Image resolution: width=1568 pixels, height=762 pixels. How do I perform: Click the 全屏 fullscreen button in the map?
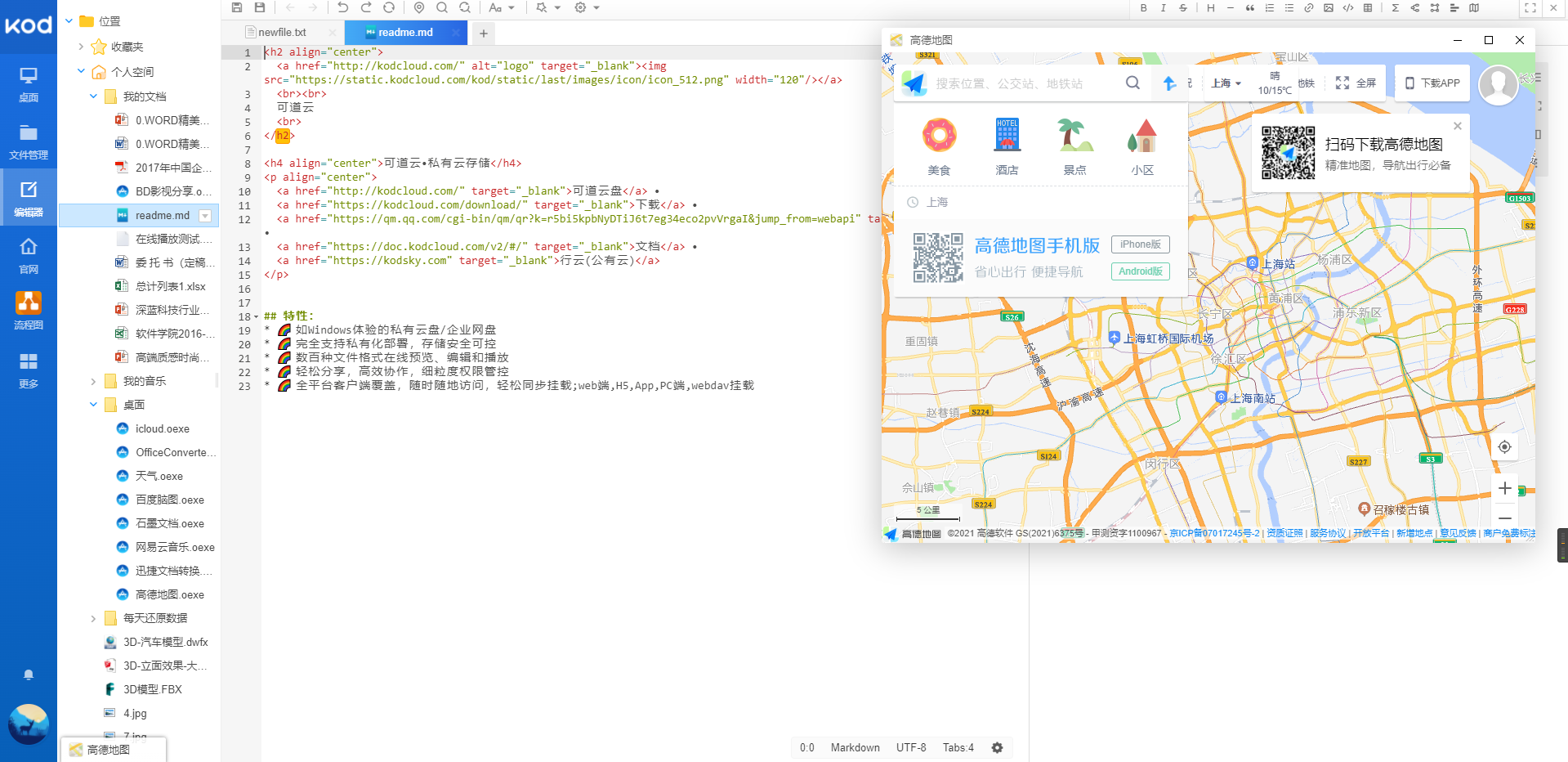[x=1356, y=83]
